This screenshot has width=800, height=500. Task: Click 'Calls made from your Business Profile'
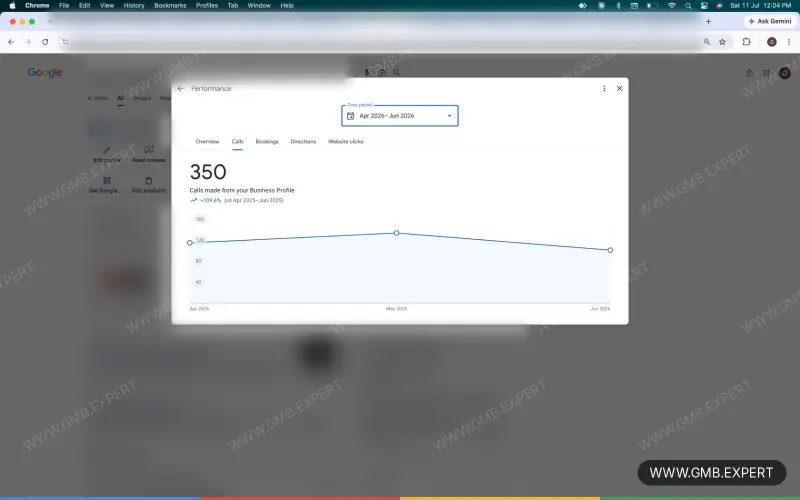click(242, 190)
